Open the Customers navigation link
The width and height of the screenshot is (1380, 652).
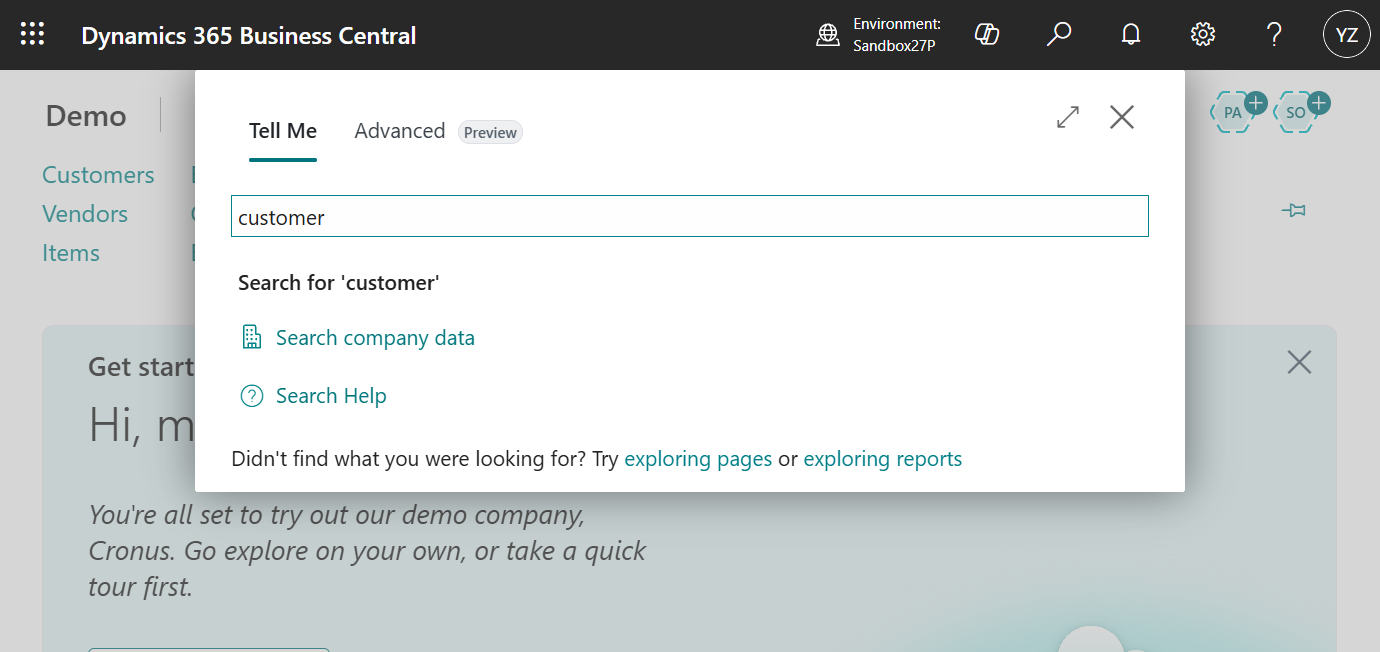98,175
